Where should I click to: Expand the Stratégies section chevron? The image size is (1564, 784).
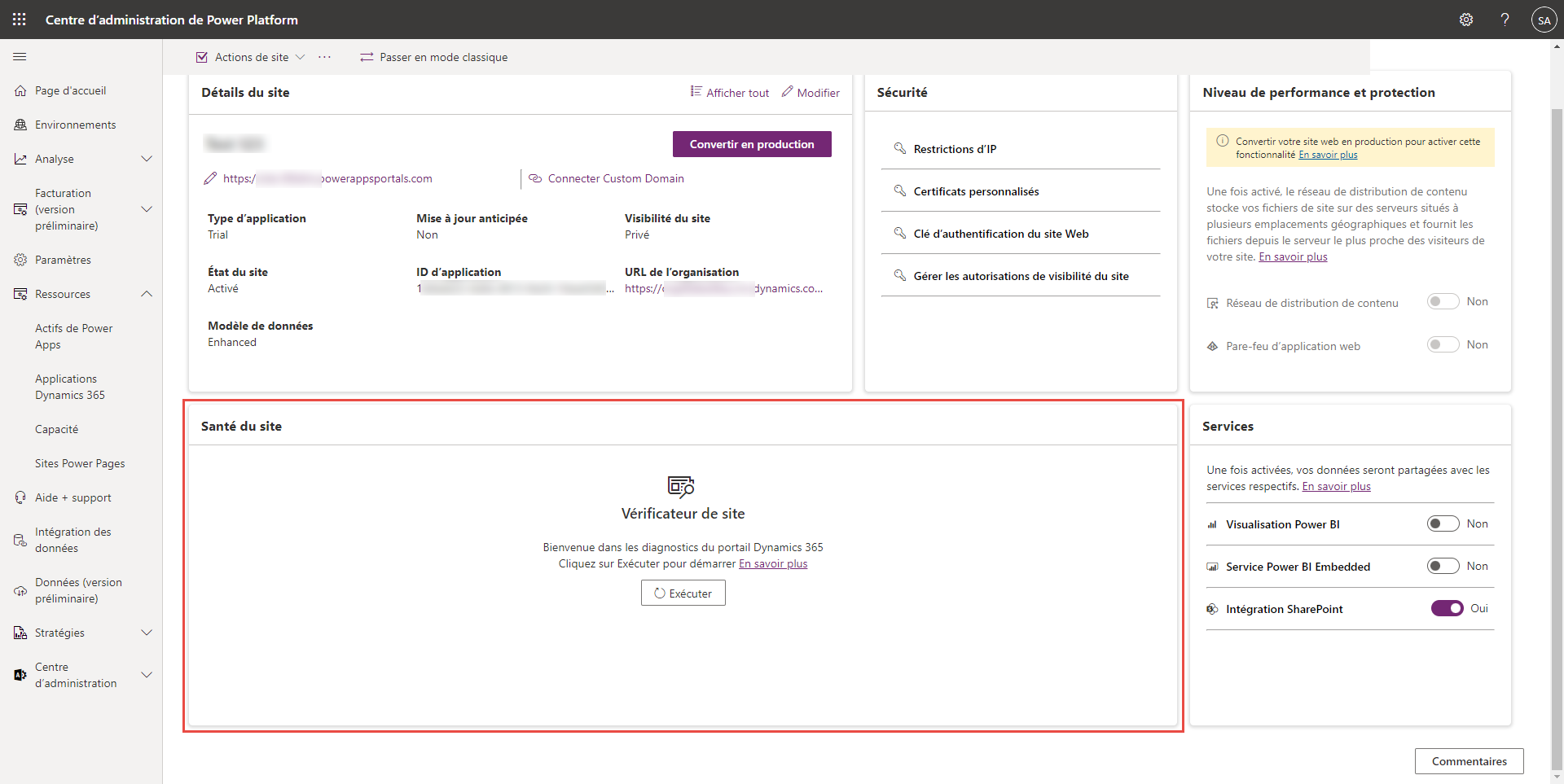(x=147, y=633)
